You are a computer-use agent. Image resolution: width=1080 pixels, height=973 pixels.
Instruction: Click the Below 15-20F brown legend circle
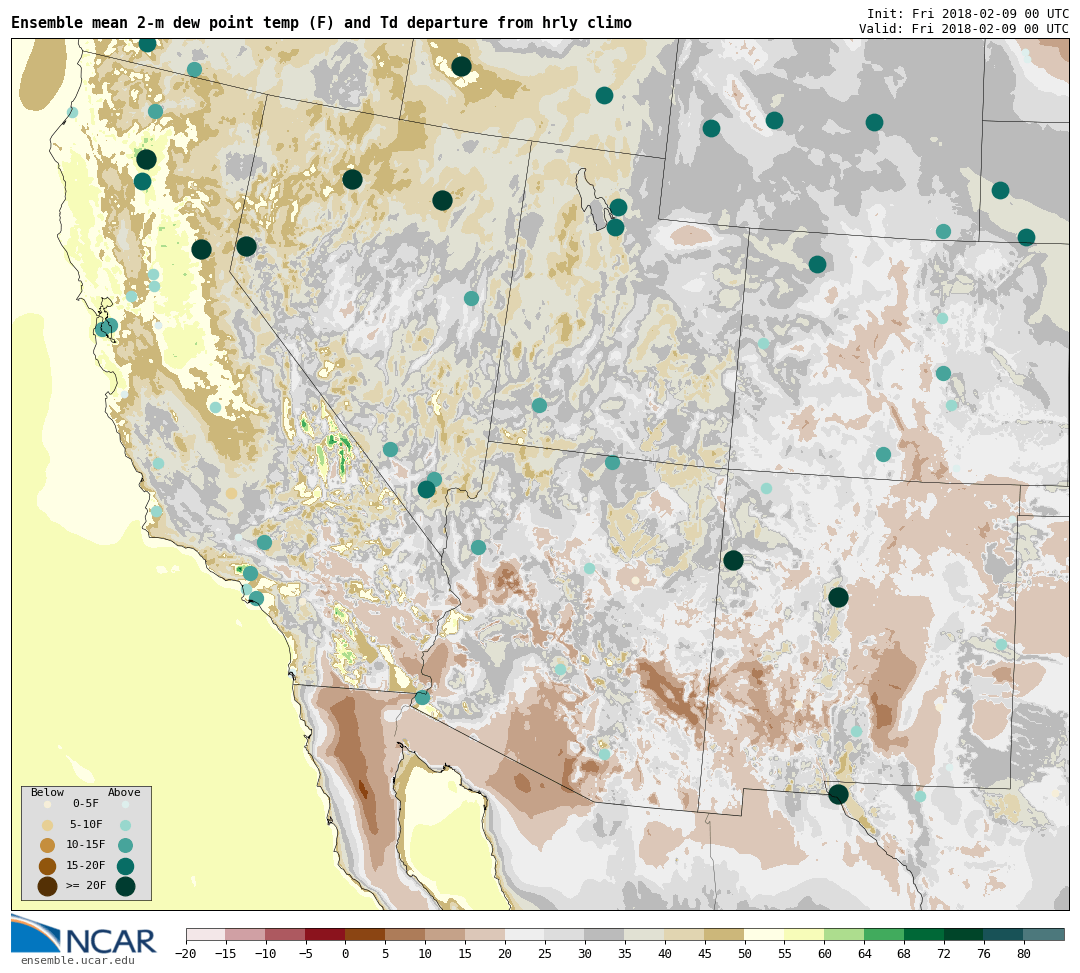tap(47, 866)
